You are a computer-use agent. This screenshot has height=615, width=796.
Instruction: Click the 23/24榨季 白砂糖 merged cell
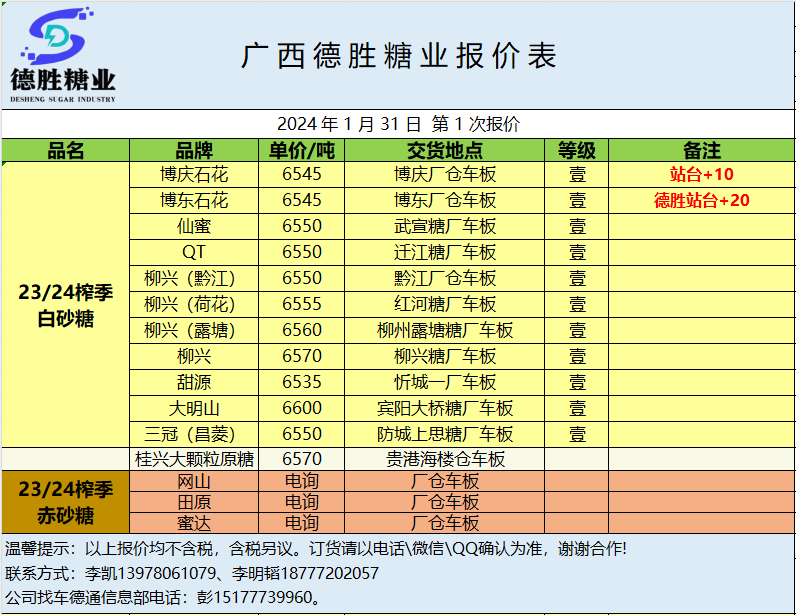click(x=66, y=305)
